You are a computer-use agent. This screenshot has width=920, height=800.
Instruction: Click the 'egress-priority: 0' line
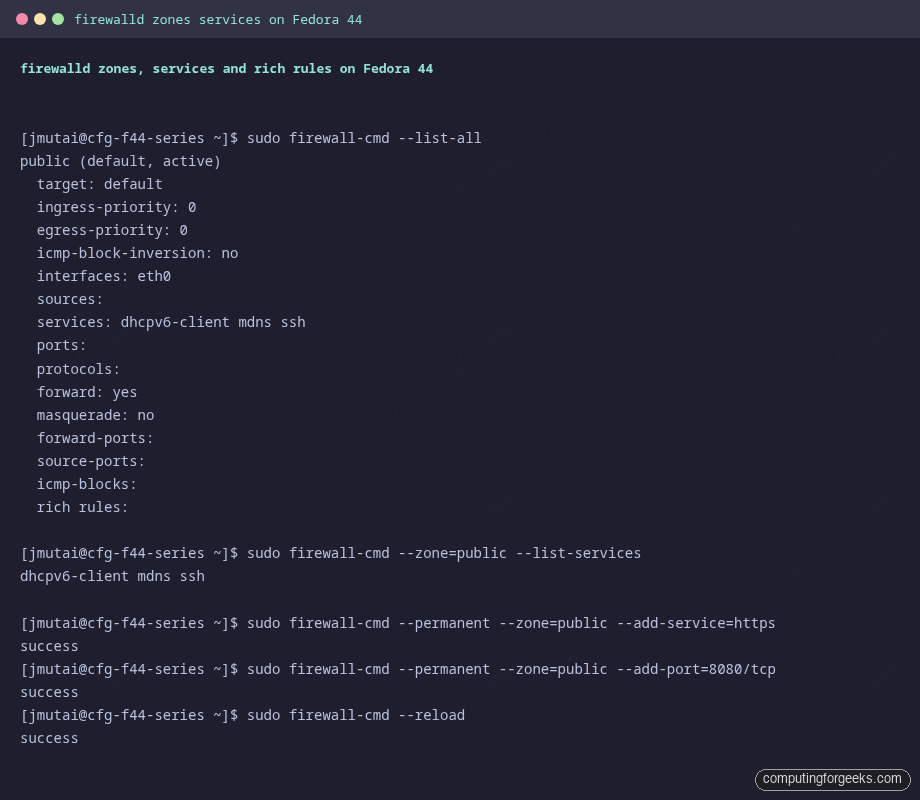(112, 230)
